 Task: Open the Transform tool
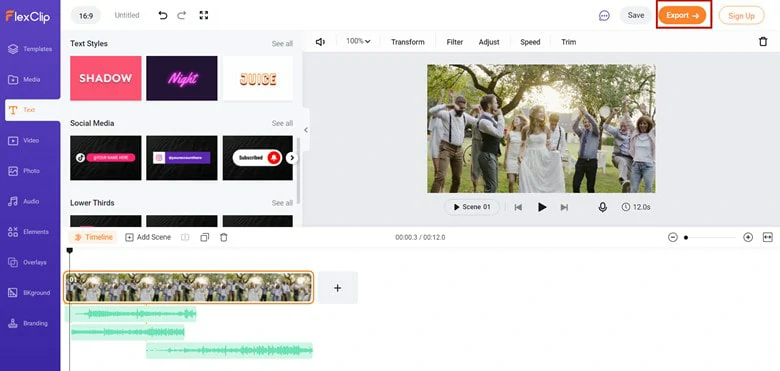pos(407,42)
